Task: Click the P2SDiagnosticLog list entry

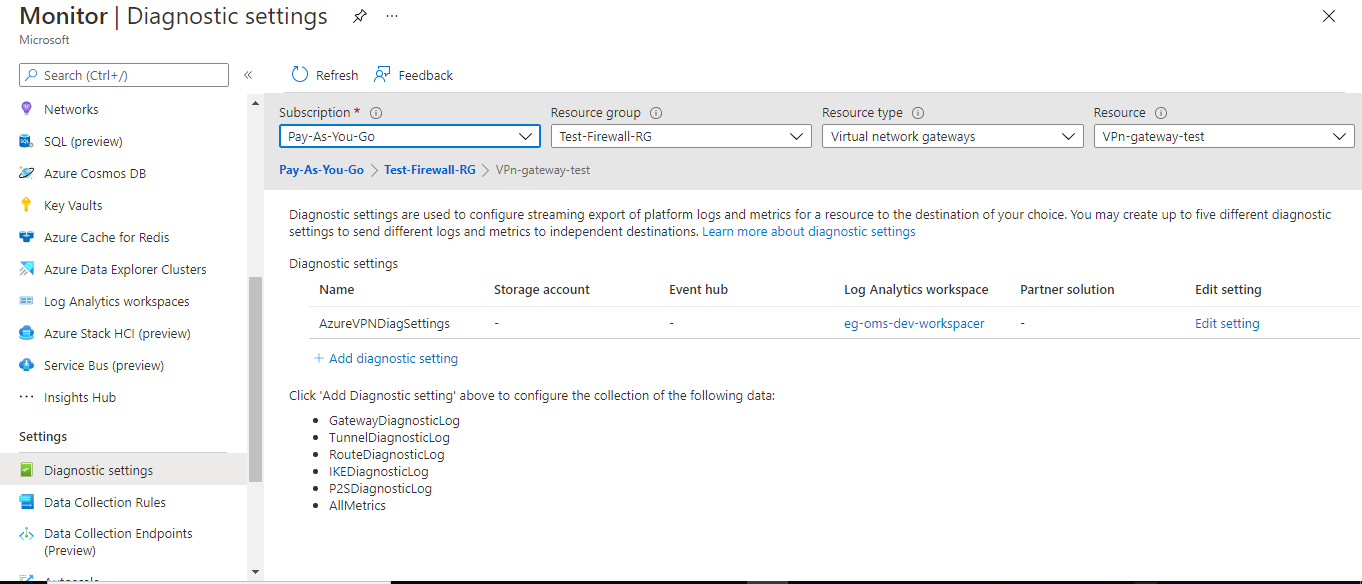Action: [x=380, y=488]
